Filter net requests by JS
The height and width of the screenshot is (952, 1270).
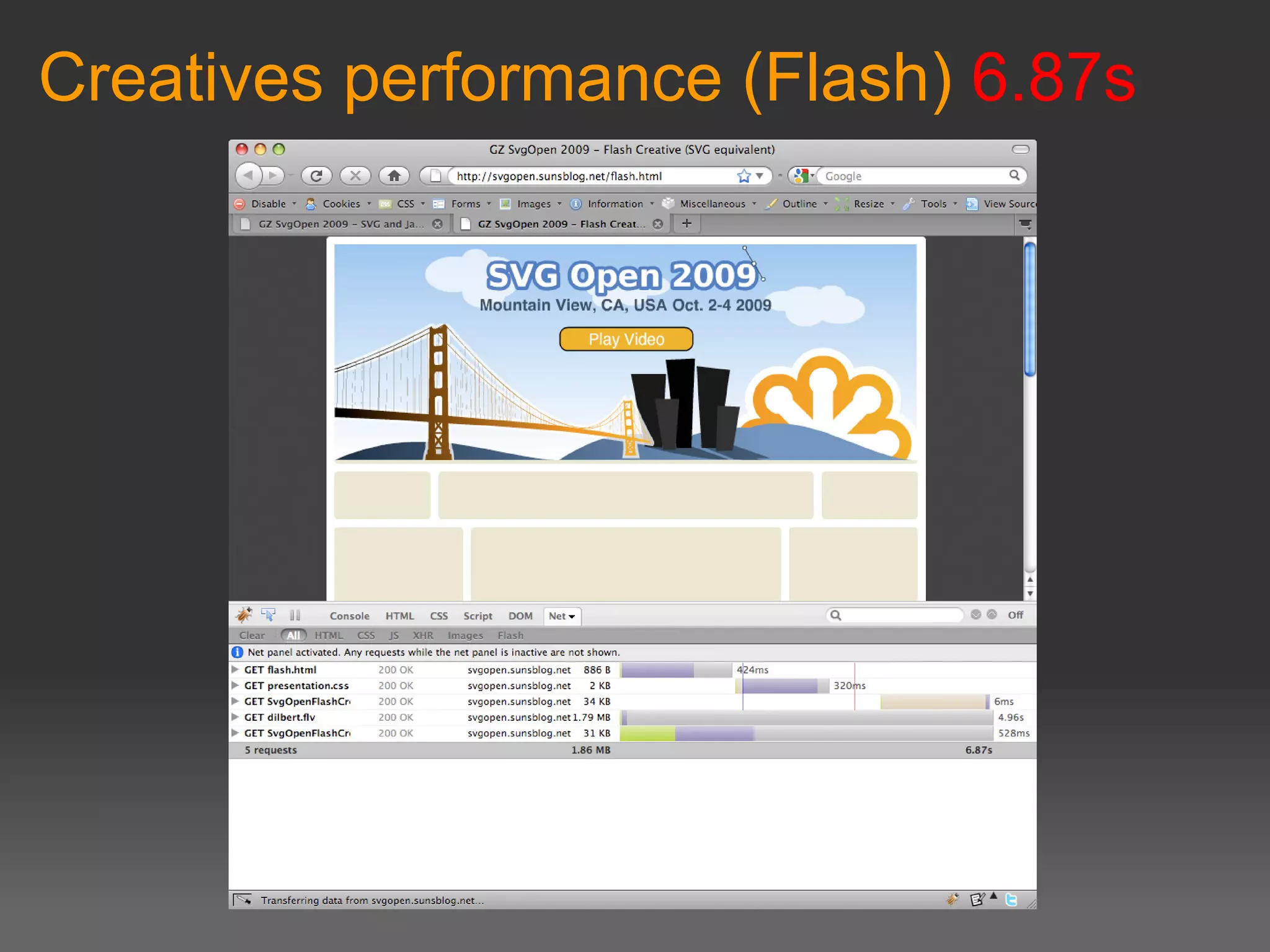point(394,635)
